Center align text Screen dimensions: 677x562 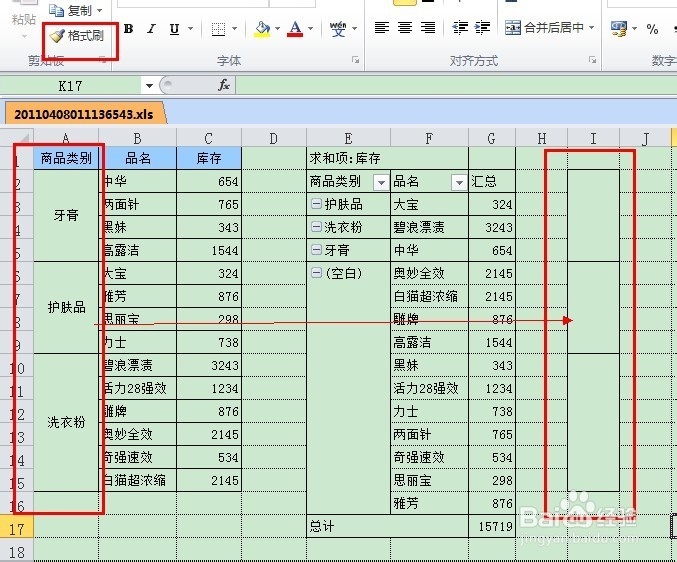[x=405, y=28]
